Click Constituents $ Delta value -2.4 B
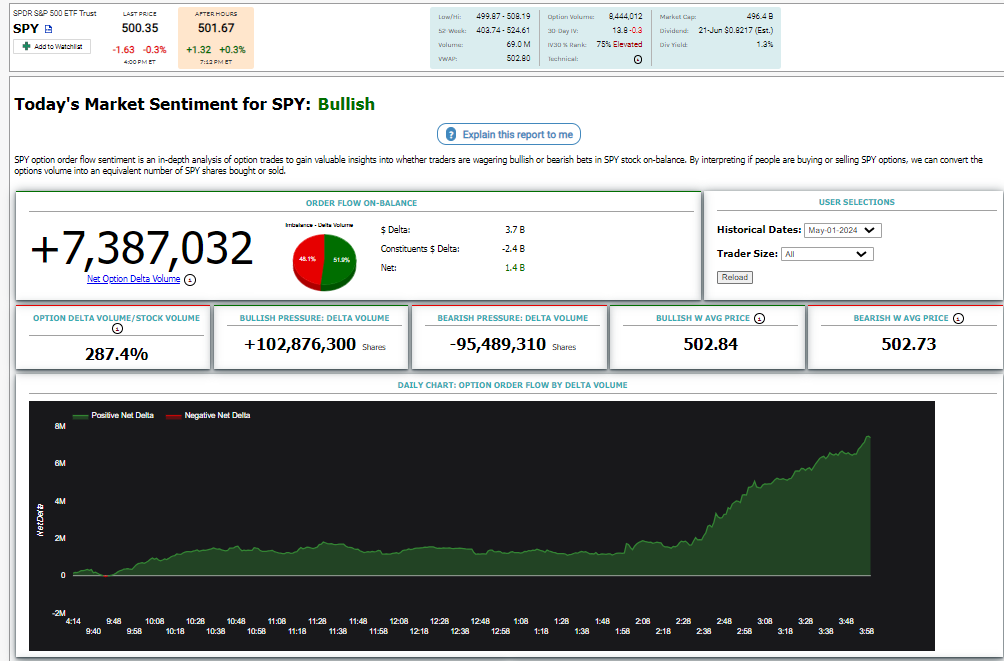 (514, 249)
